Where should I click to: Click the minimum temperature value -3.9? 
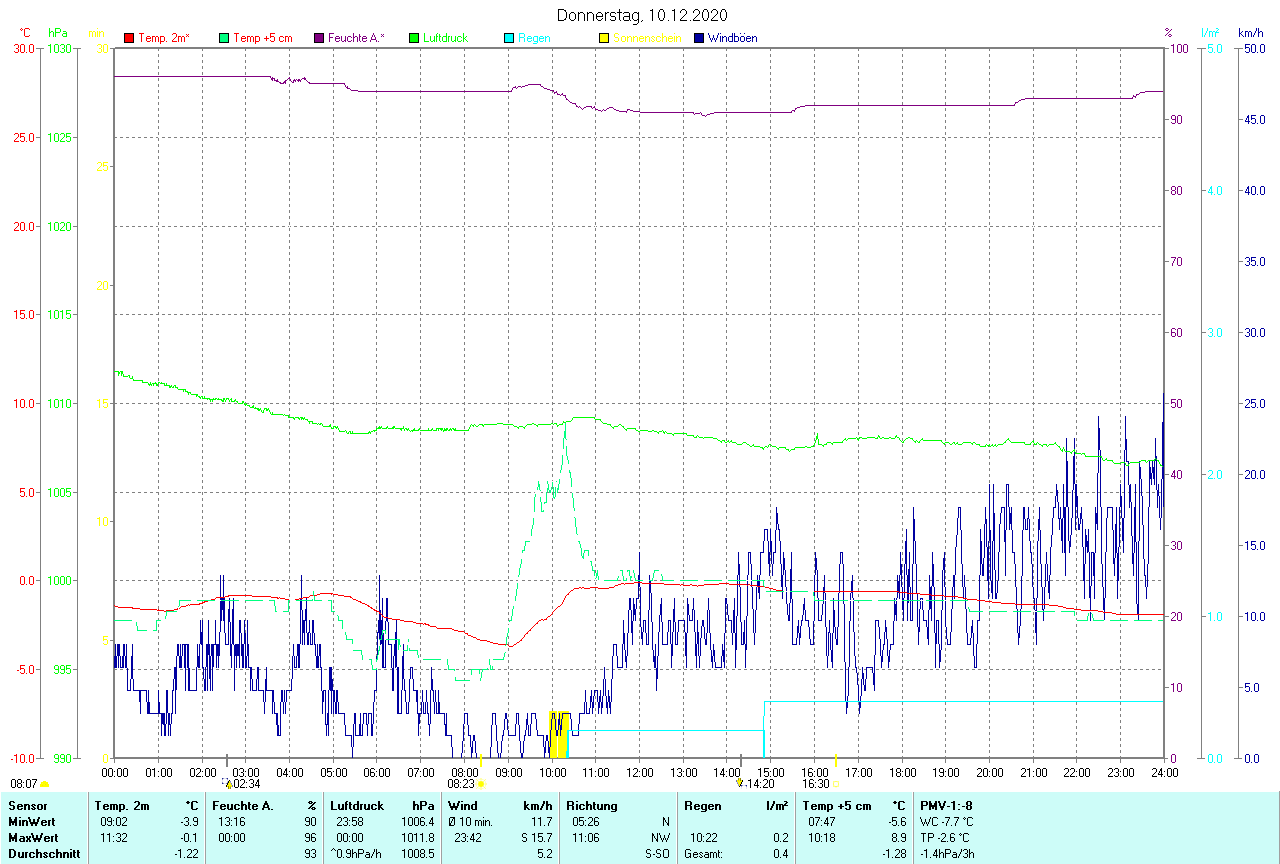(189, 822)
